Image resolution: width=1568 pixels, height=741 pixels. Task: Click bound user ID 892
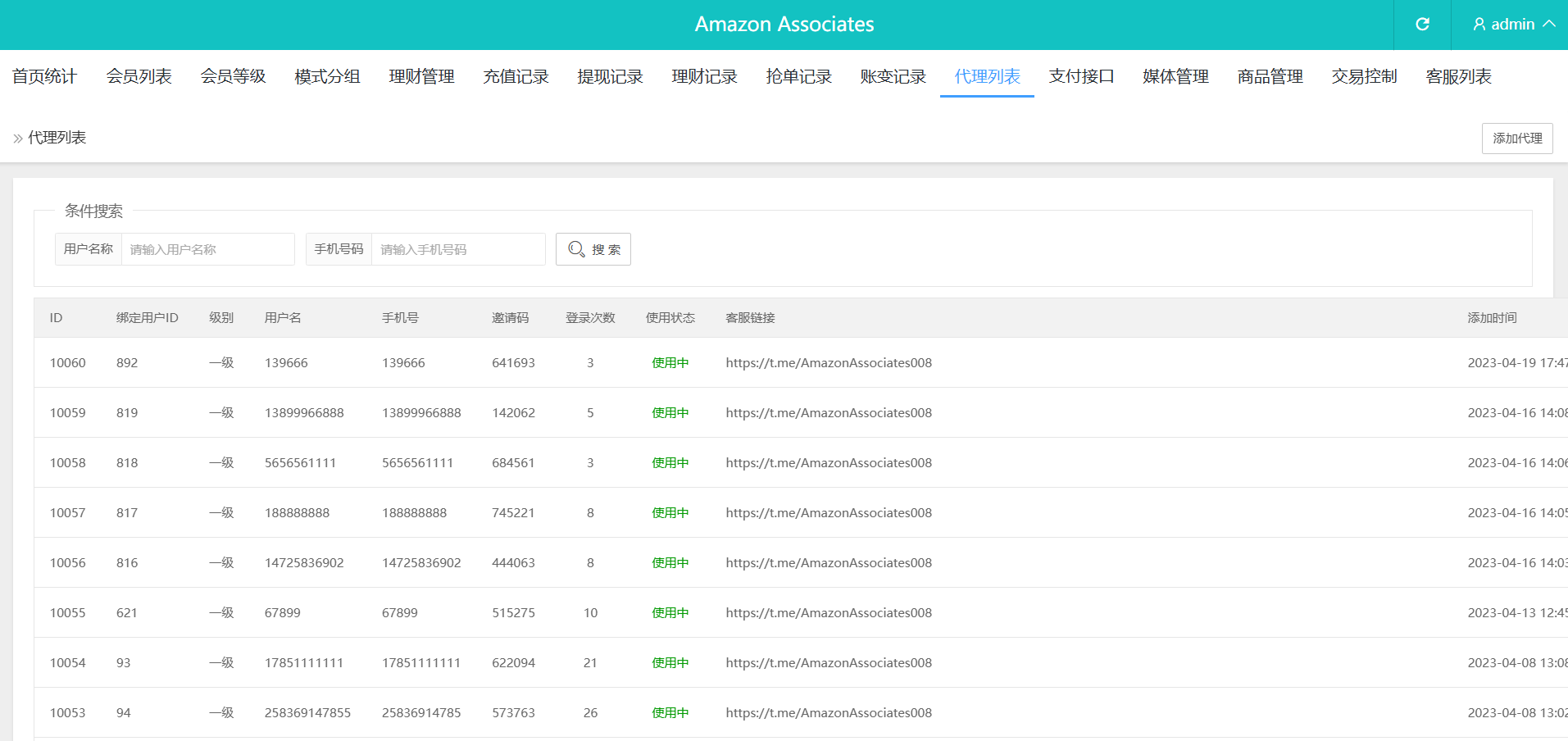pos(127,362)
